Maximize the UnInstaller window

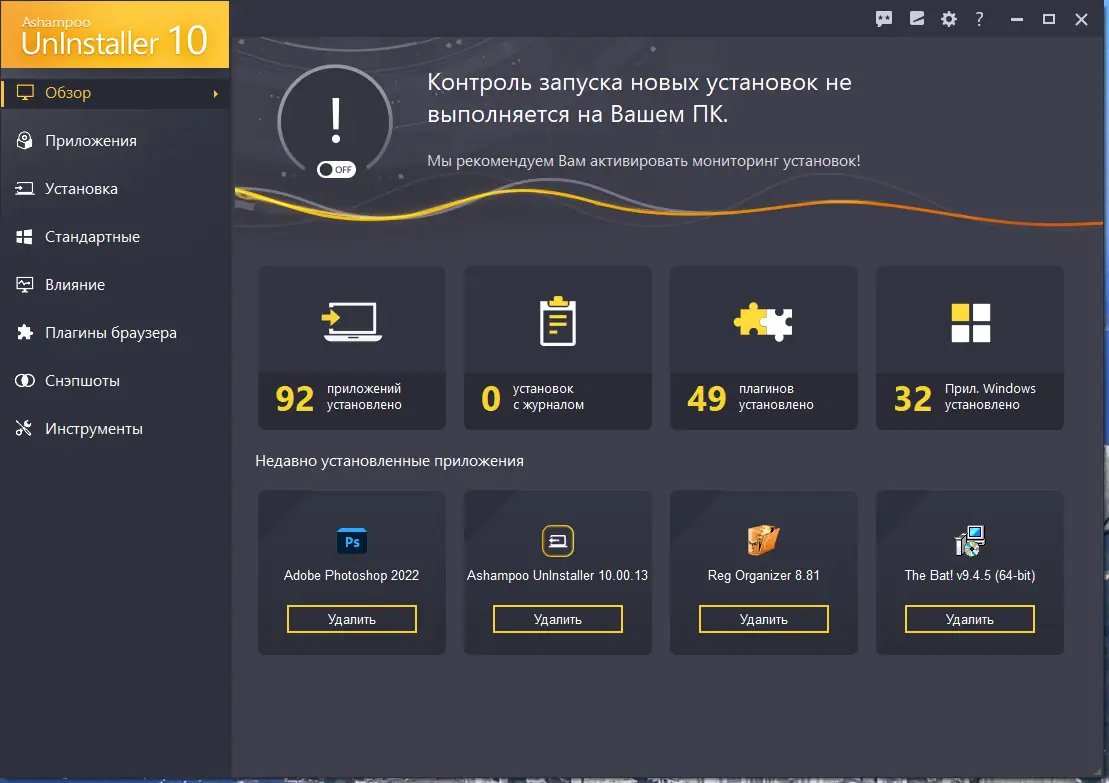(1049, 20)
